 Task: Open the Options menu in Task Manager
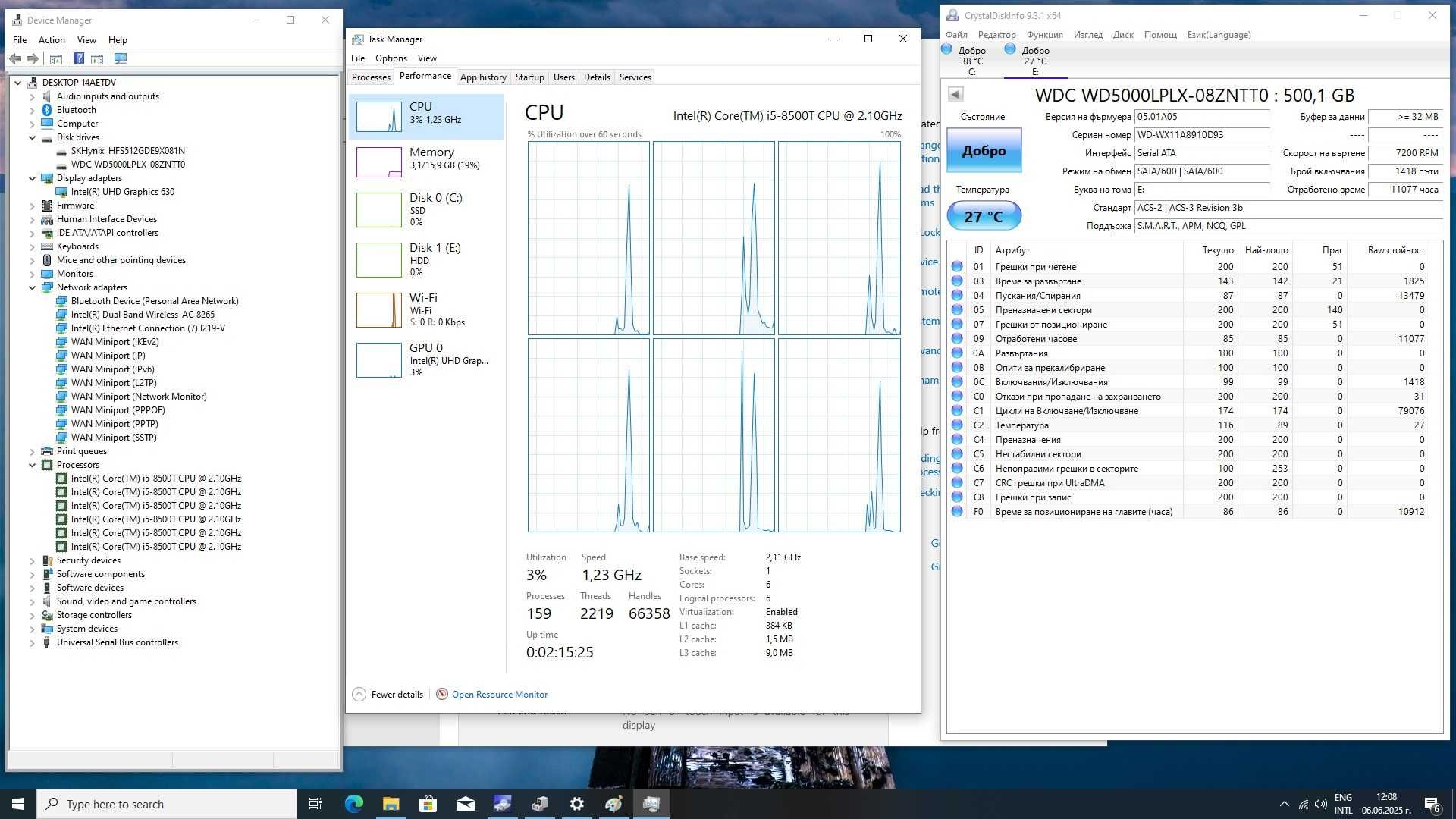pos(391,58)
